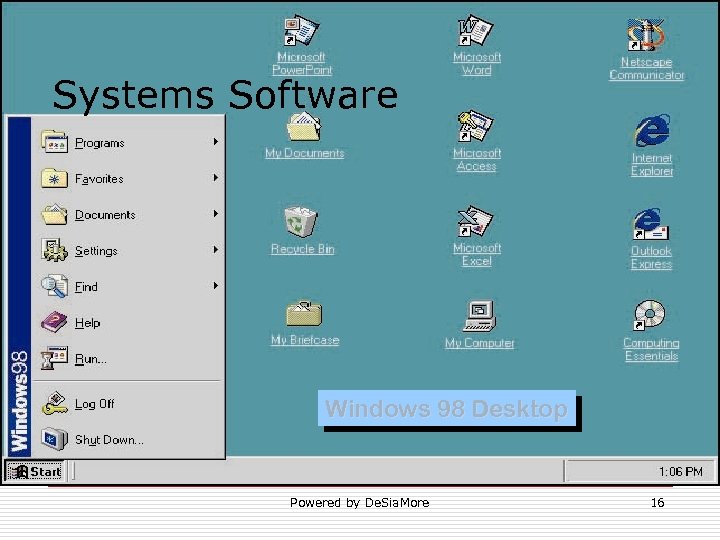Viewport: 720px width, 540px height.
Task: Click the Shut Down monitor icon
Action: (54, 439)
